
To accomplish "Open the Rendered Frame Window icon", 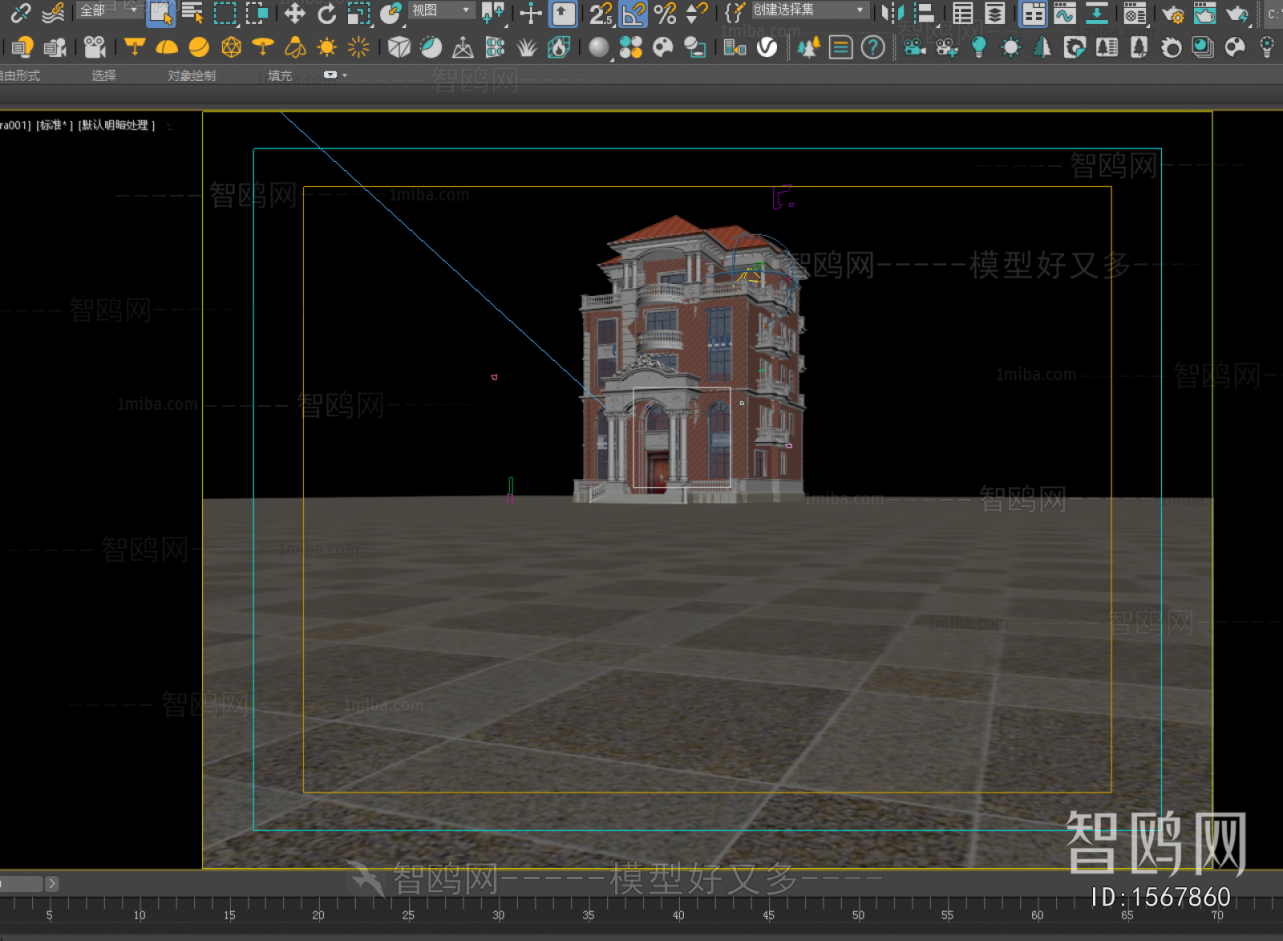I will pos(1206,12).
